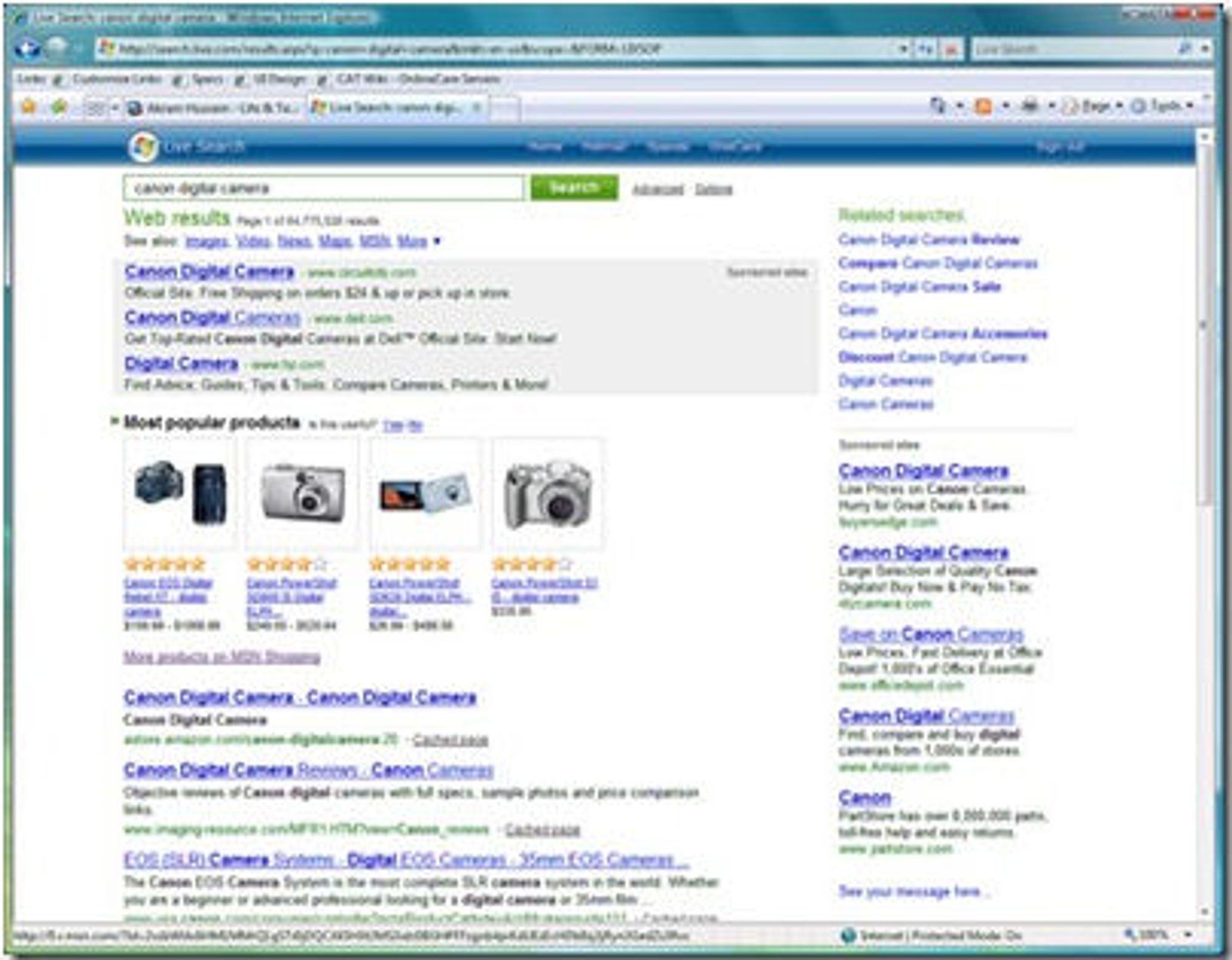Click the CAT Wiki link in Links bar
This screenshot has height=960, width=1232.
(x=418, y=79)
